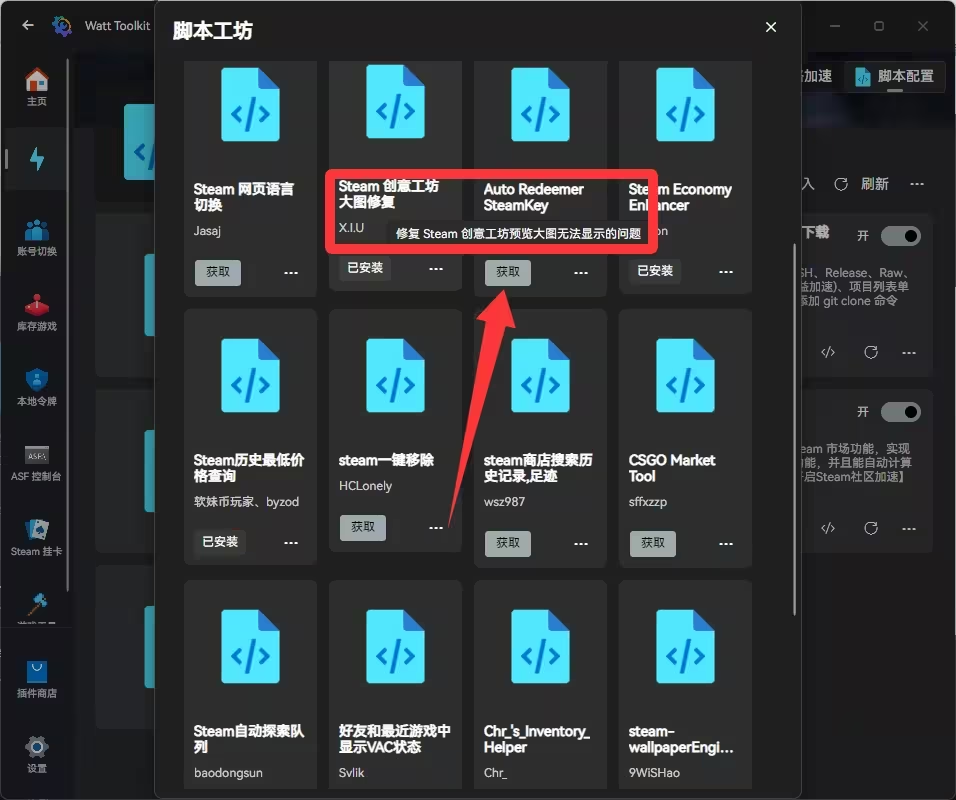Open the 主页 home sidebar item
This screenshot has width=956, height=800.
37,87
